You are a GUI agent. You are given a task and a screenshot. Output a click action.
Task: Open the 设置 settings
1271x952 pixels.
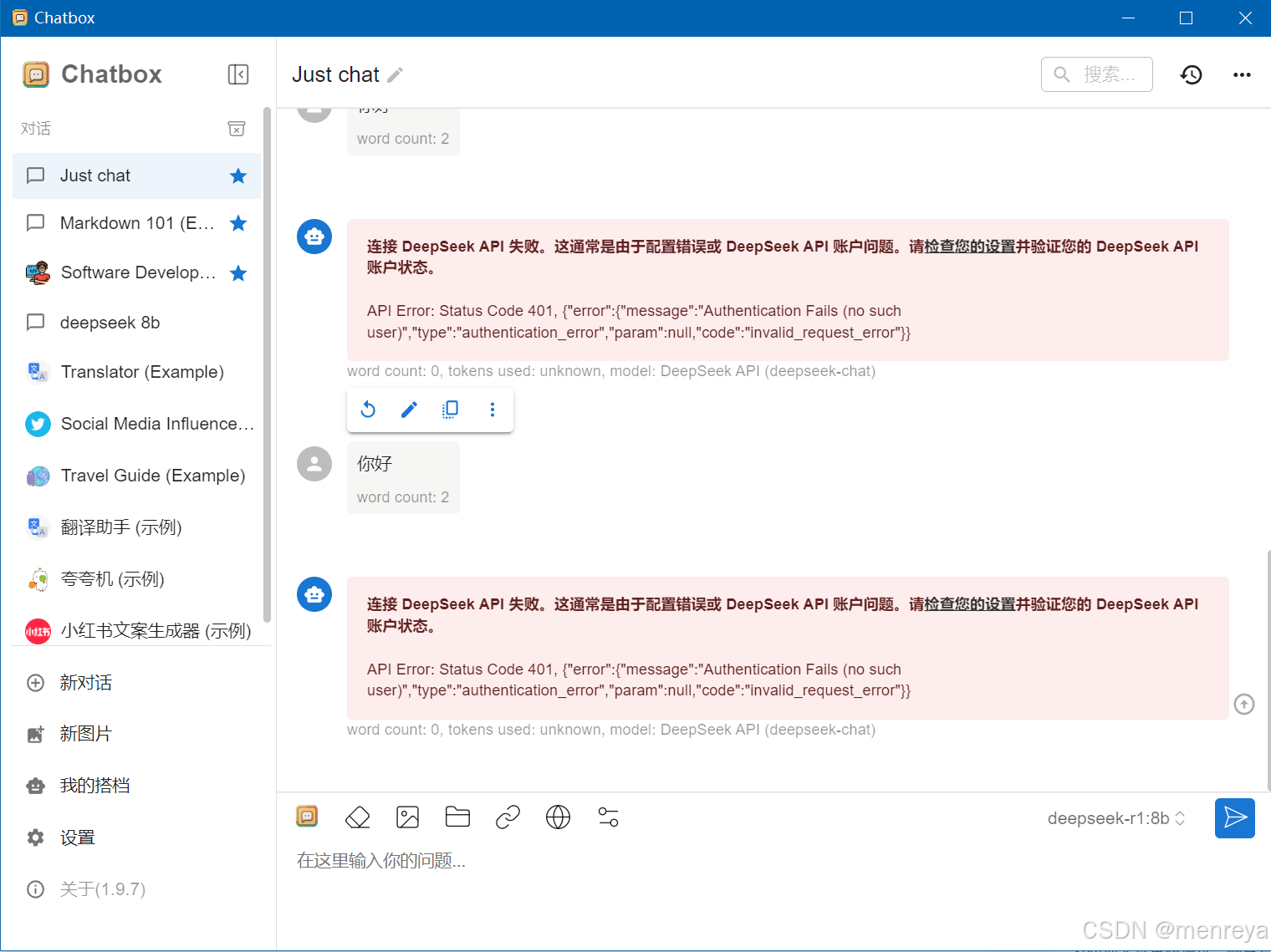pos(136,837)
